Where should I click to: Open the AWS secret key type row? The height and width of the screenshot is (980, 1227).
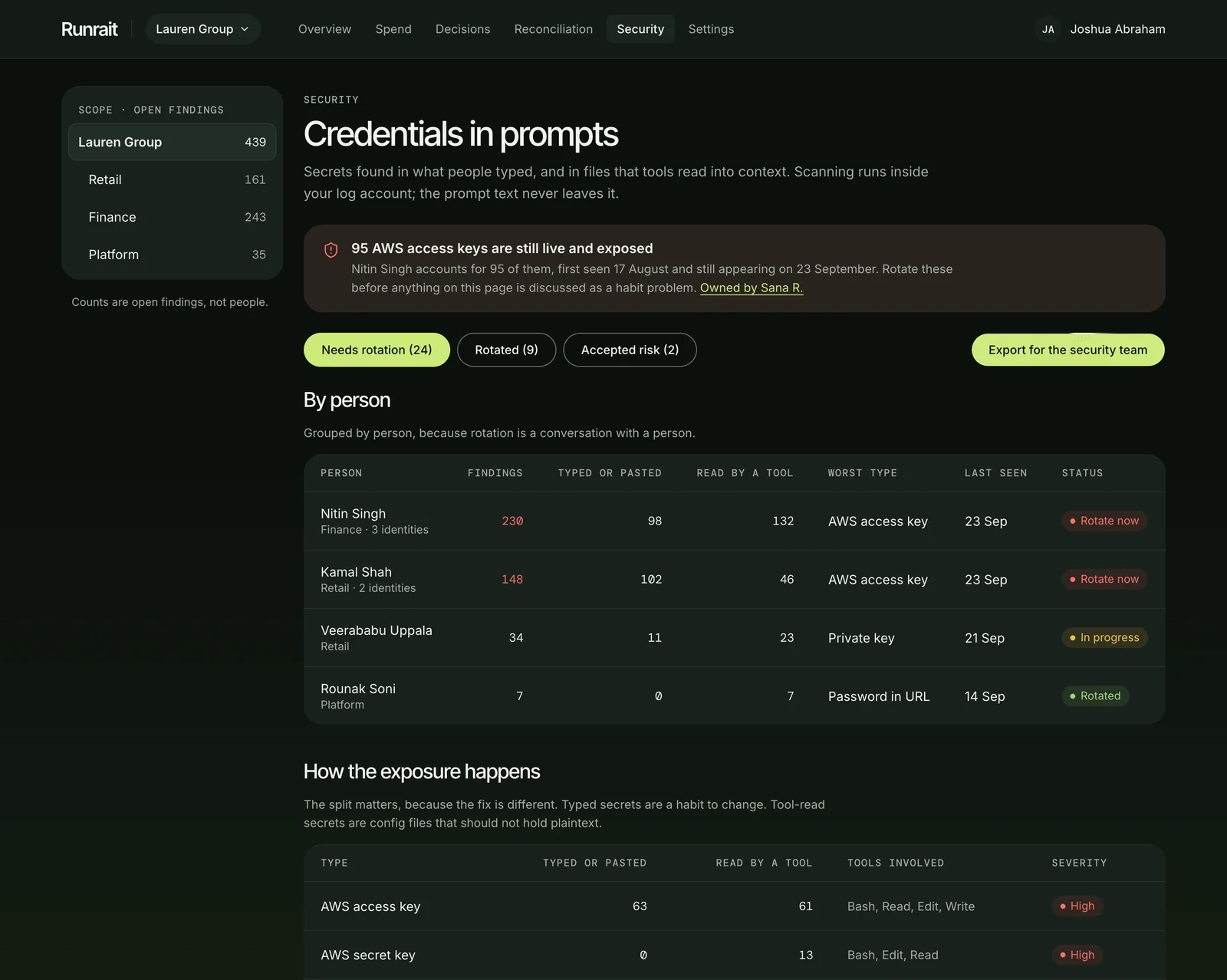pyautogui.click(x=734, y=955)
